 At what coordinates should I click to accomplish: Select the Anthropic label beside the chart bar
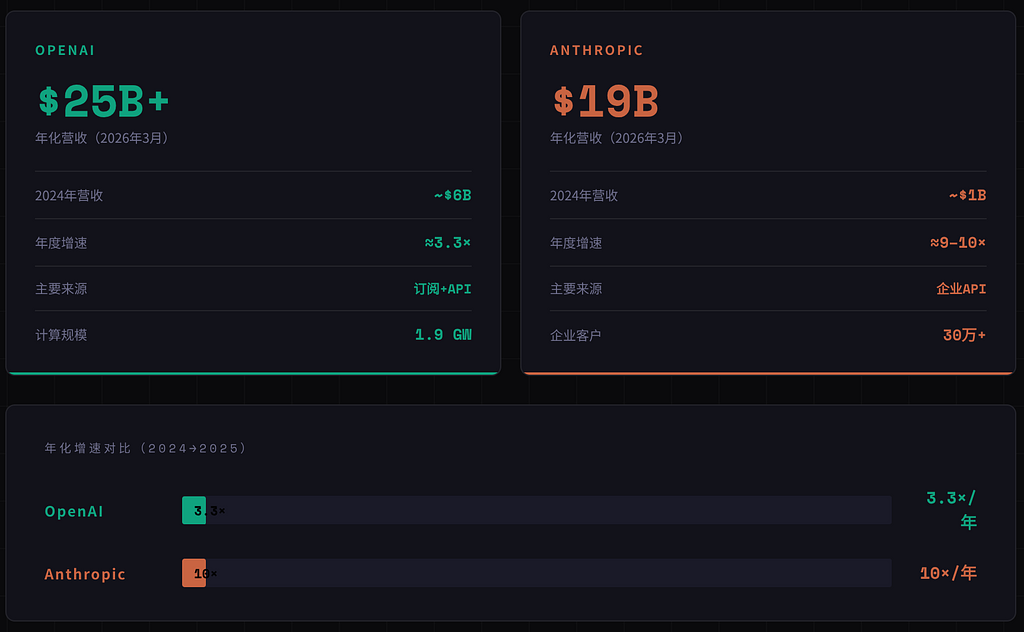point(85,574)
